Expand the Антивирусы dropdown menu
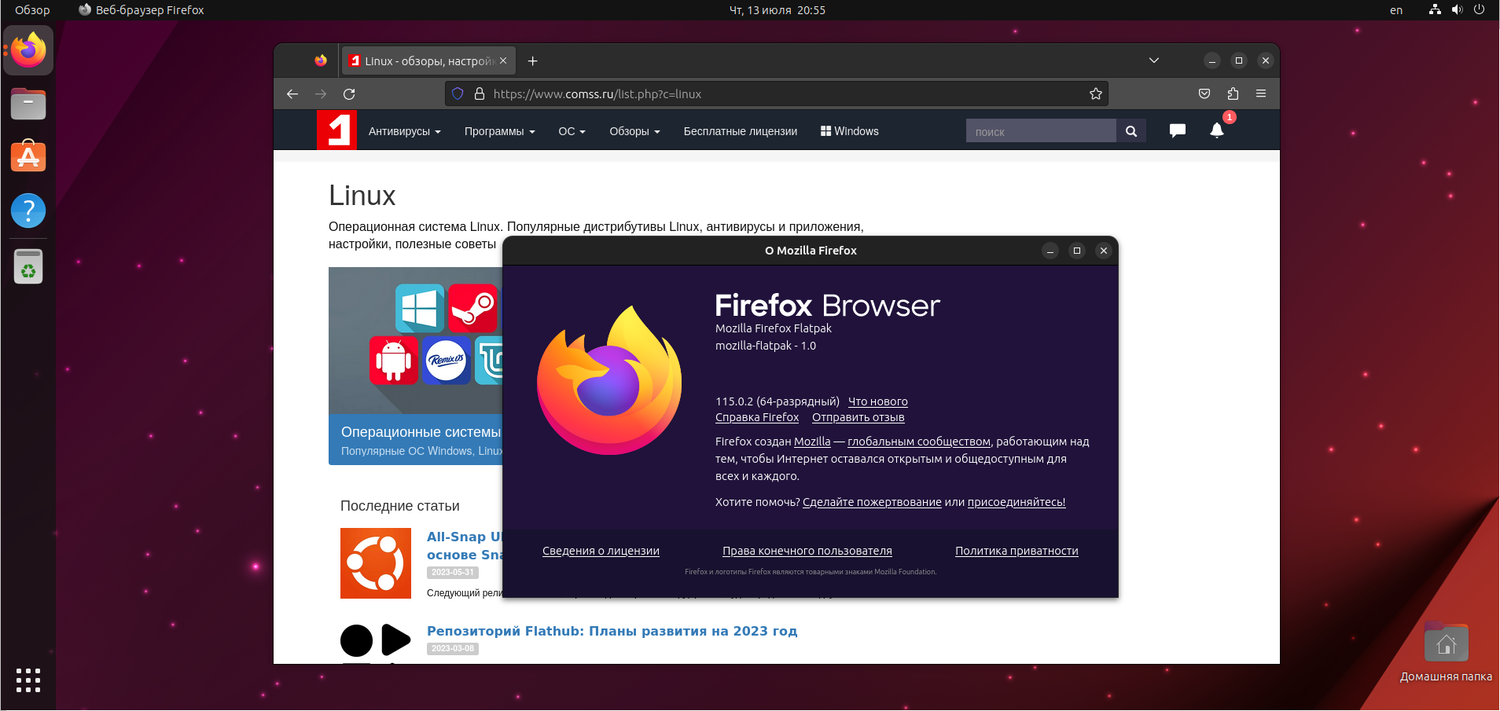The height and width of the screenshot is (711, 1500). [x=404, y=131]
